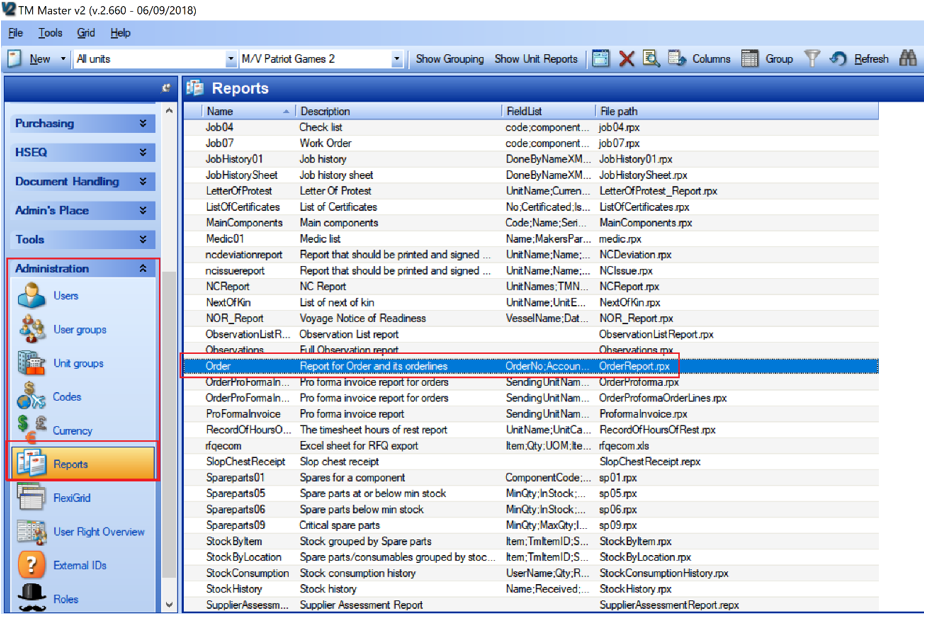Open the Tools menu
934x617 pixels.
pos(50,33)
